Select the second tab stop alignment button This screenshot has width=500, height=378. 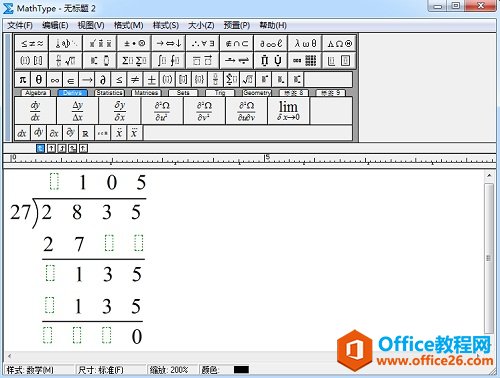pos(51,148)
